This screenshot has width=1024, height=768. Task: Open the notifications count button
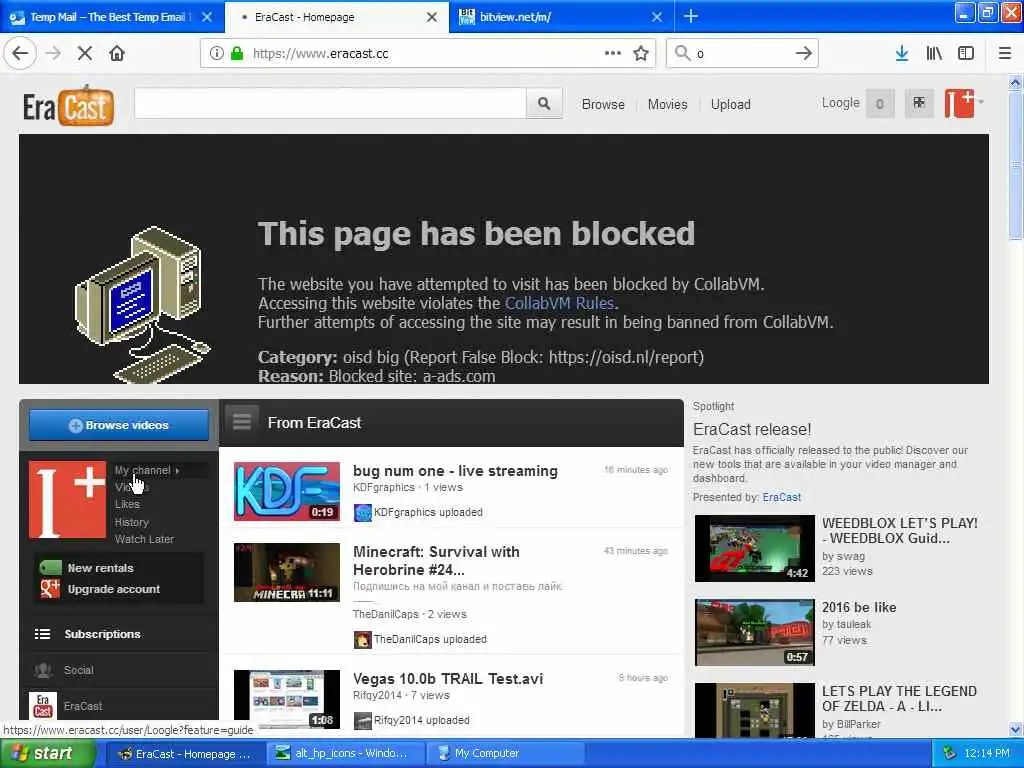[x=880, y=103]
